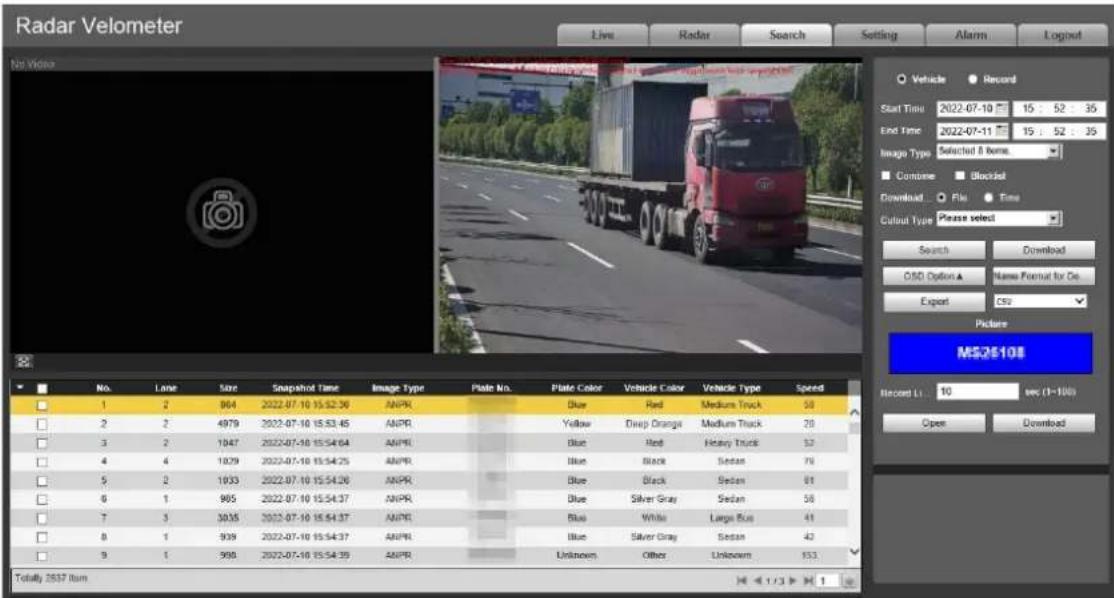Click the Plate Color column header
Screen dimensions: 1114x598
point(576,388)
